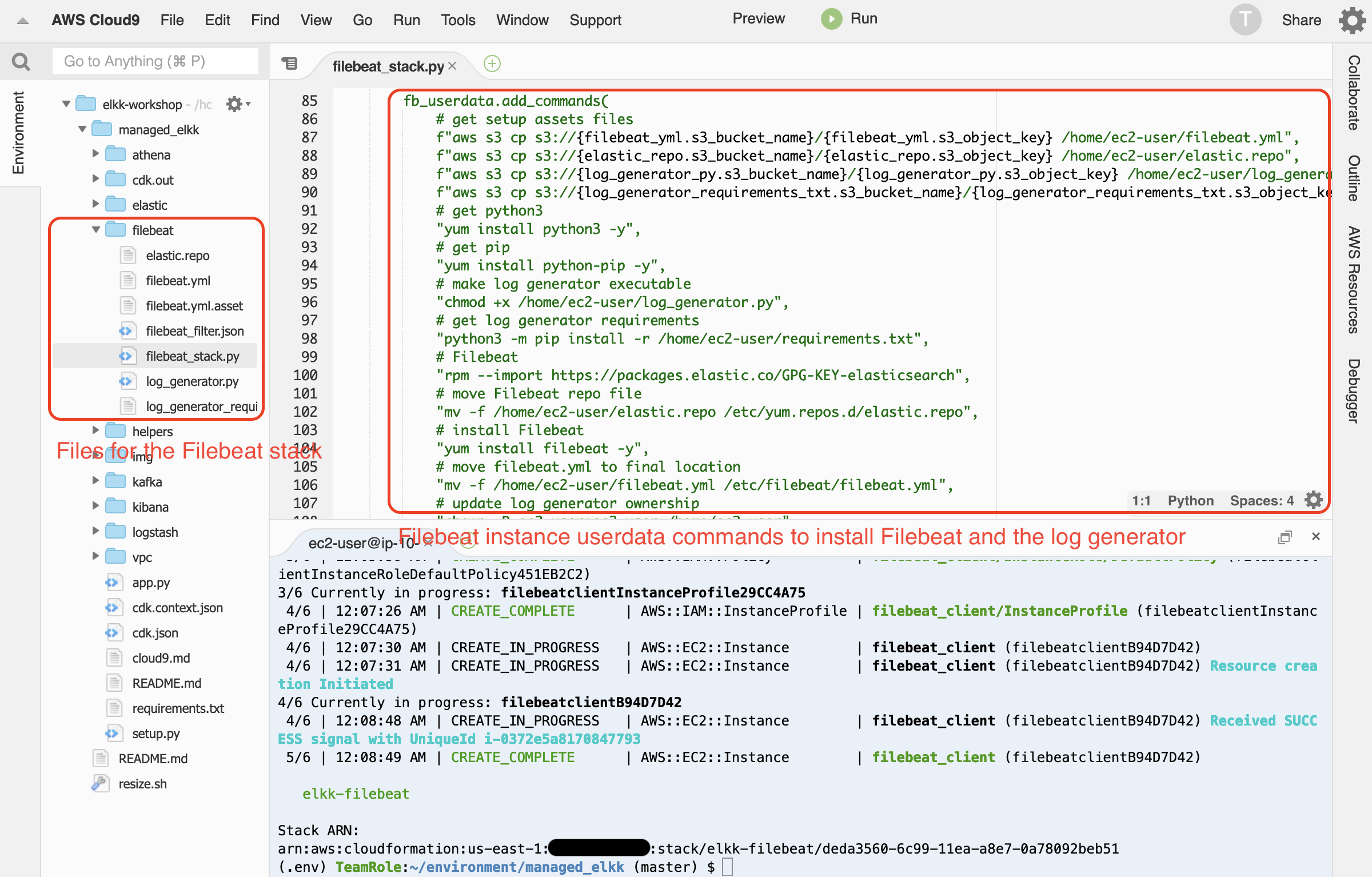Open top-level README.md file

tap(153, 759)
